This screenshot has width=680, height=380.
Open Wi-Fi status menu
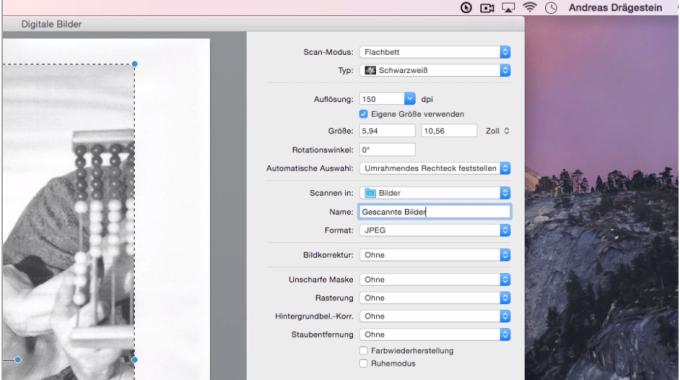pos(530,7)
